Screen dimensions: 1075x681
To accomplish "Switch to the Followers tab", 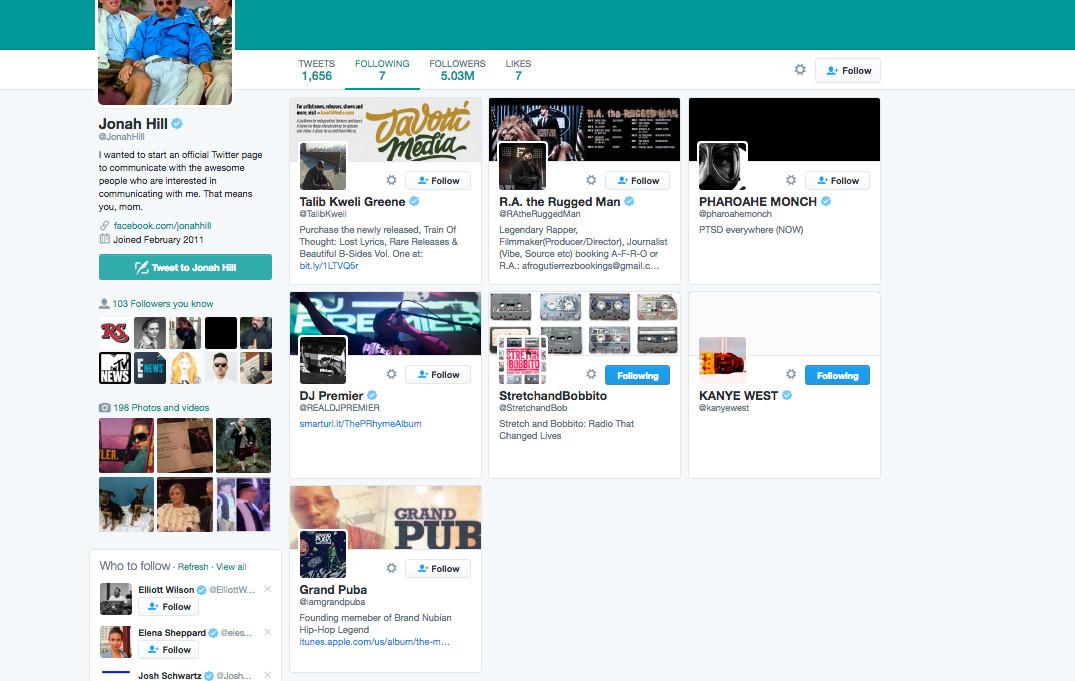I will 457,70.
